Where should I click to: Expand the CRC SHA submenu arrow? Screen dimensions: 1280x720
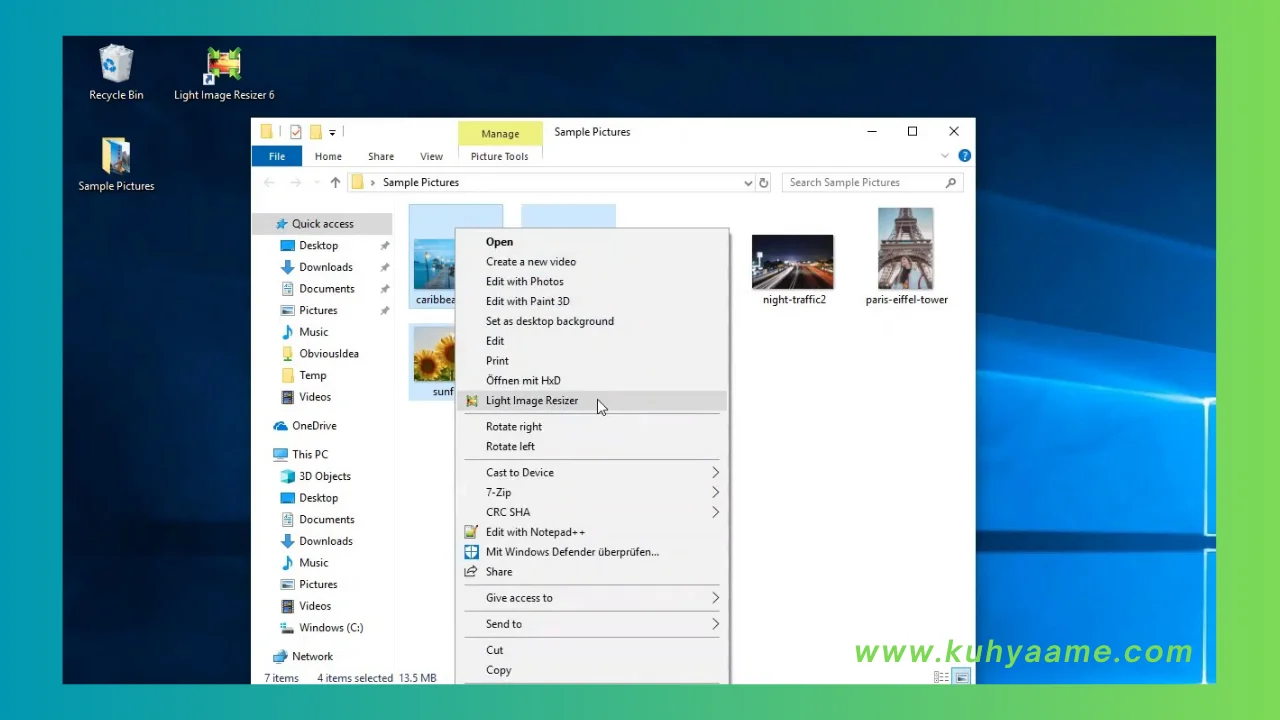[x=715, y=512]
